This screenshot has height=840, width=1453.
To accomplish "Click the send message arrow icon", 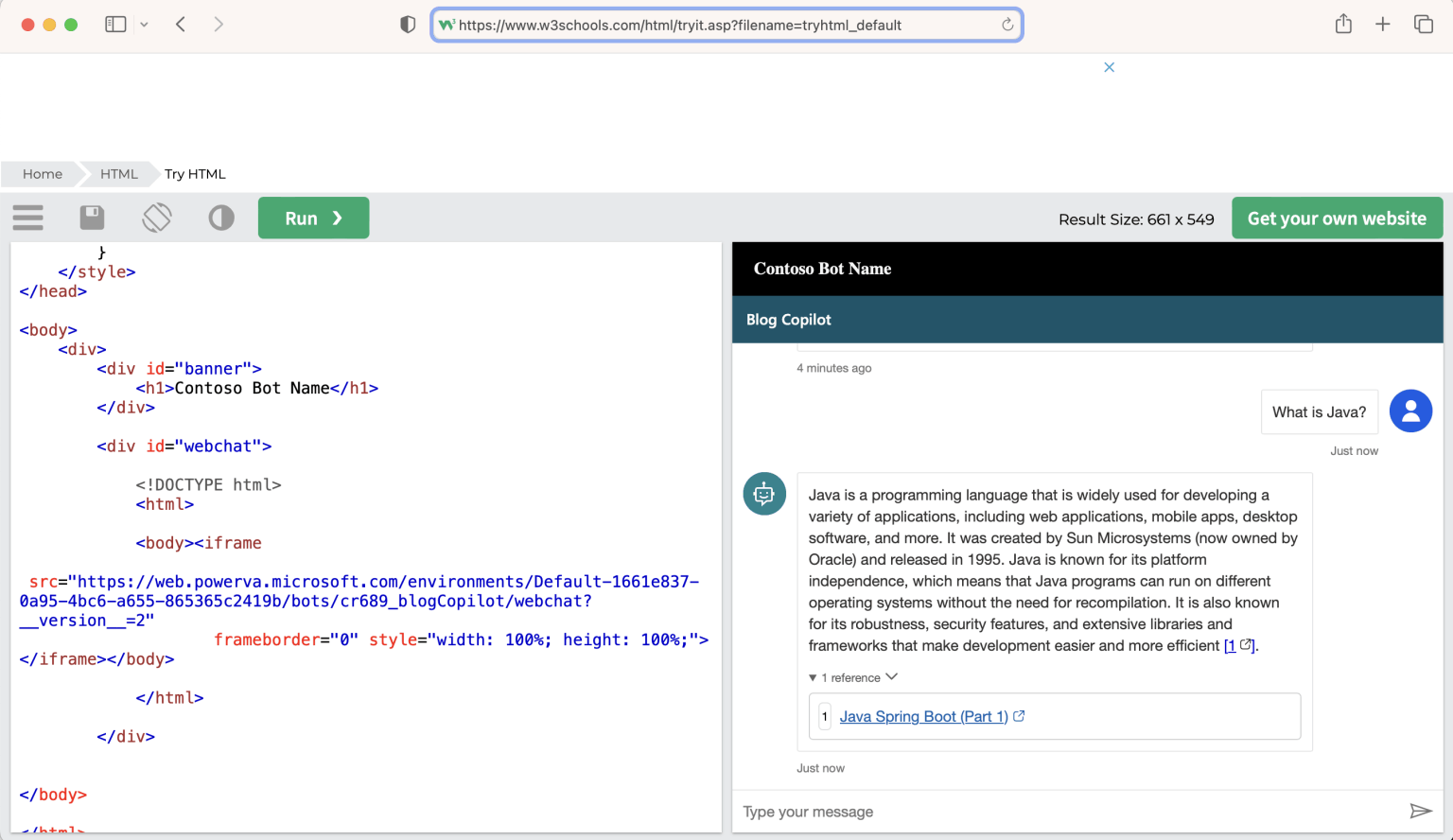I will click(x=1420, y=812).
